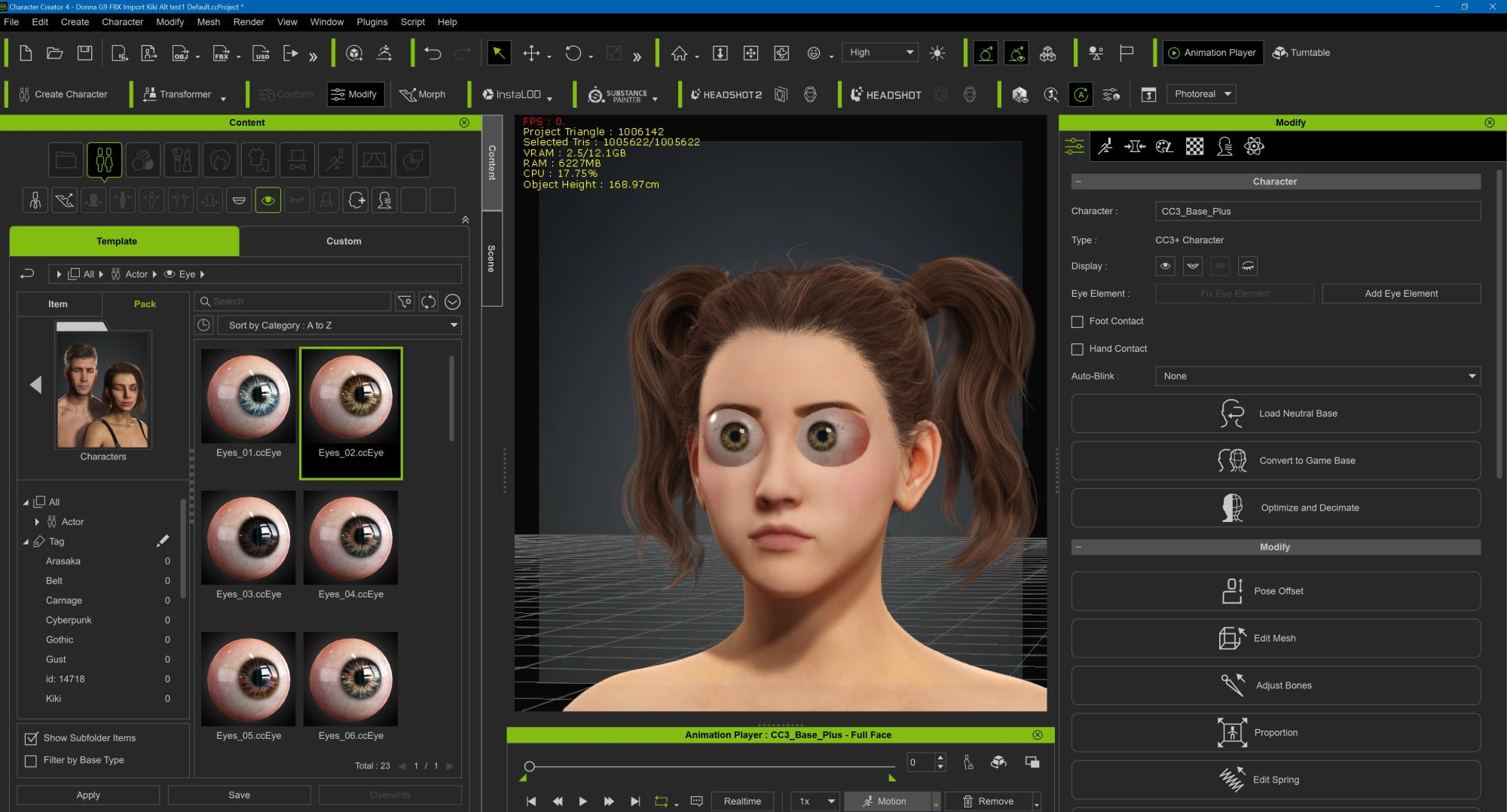Open the Auto-Blink None dropdown

click(x=1317, y=376)
